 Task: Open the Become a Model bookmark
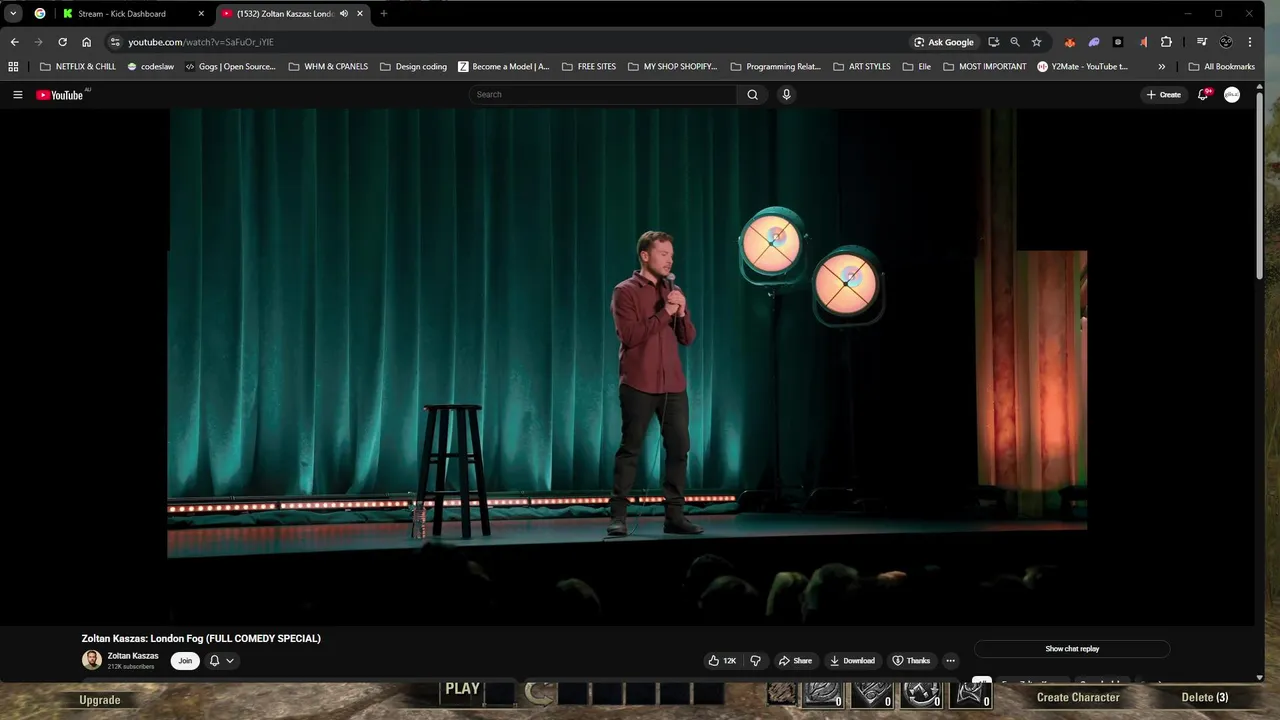pyautogui.click(x=504, y=67)
